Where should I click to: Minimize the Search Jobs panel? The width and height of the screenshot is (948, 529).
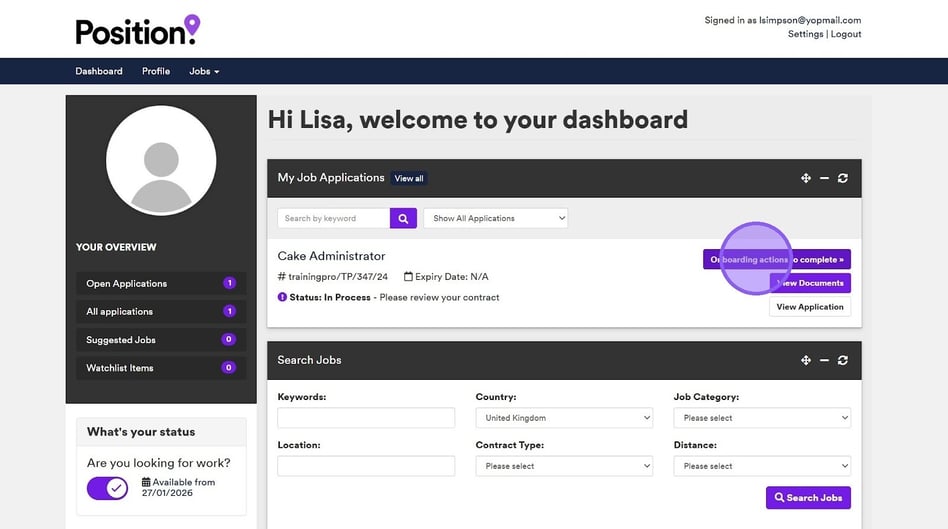(x=824, y=360)
